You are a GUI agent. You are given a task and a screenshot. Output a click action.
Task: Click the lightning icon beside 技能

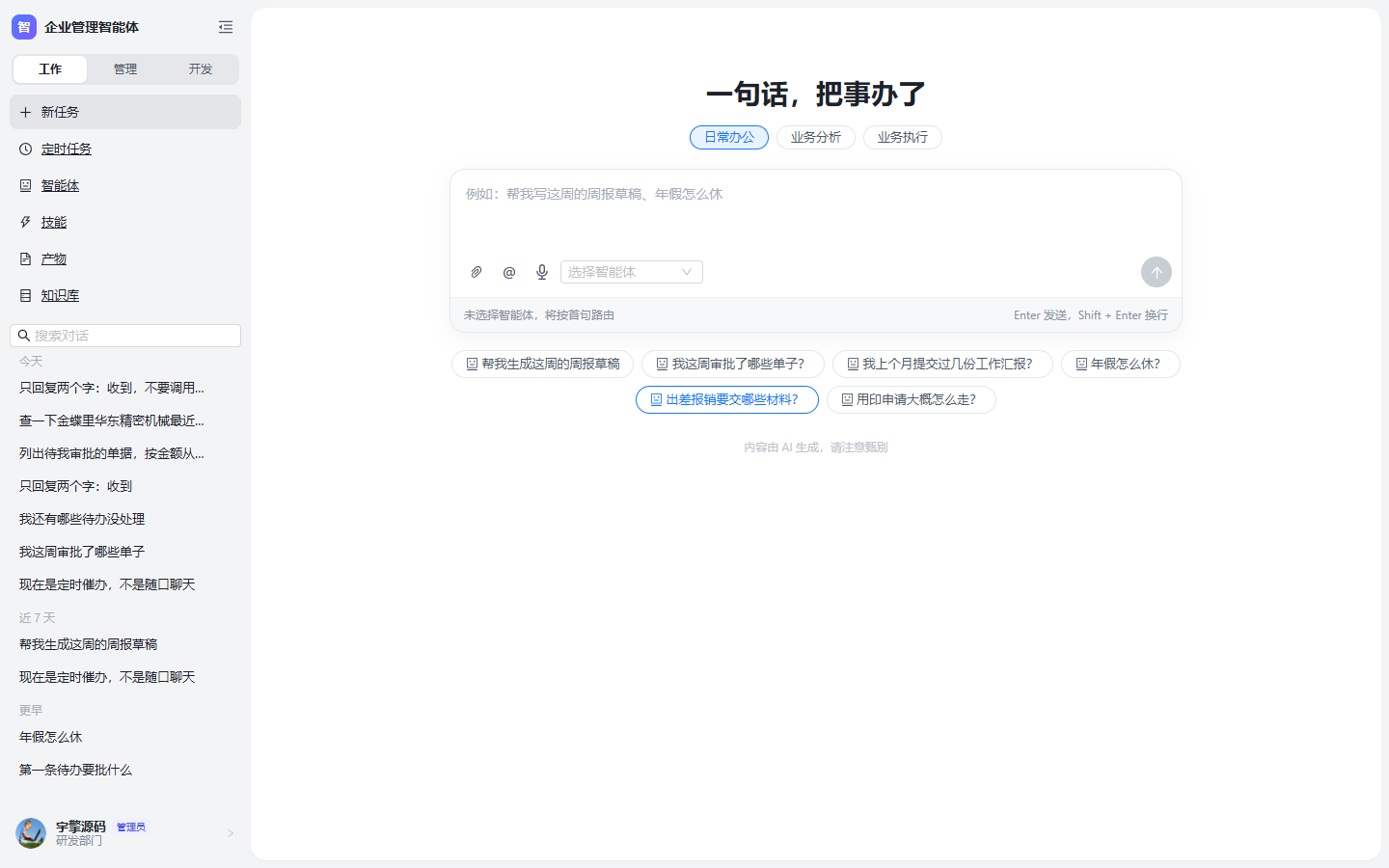click(x=26, y=222)
